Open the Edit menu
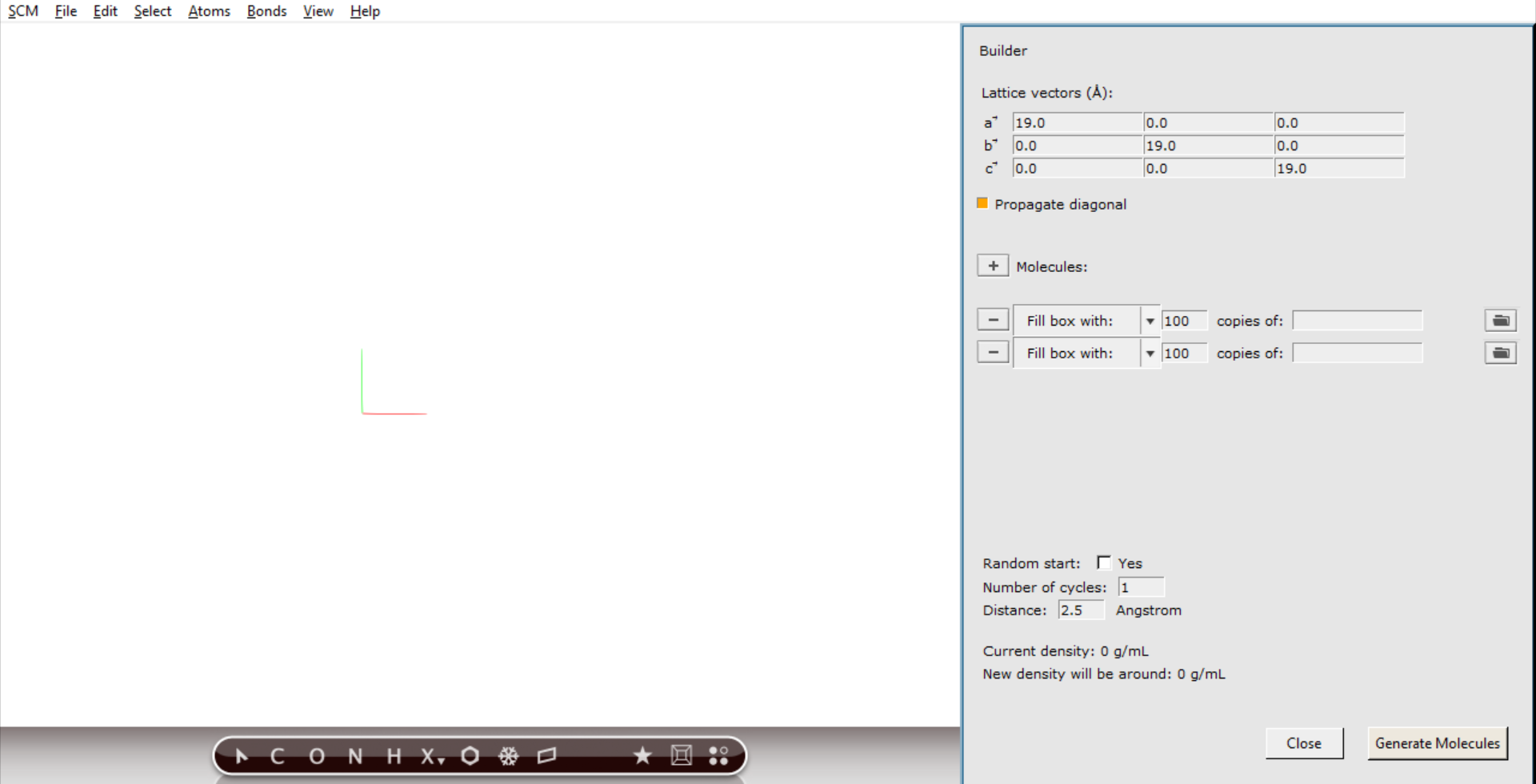This screenshot has height=784, width=1536. (x=105, y=11)
